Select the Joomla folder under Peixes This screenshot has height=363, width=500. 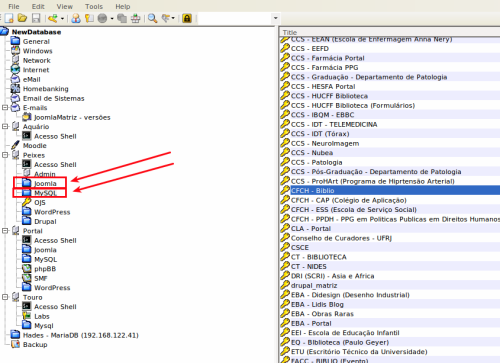click(45, 183)
